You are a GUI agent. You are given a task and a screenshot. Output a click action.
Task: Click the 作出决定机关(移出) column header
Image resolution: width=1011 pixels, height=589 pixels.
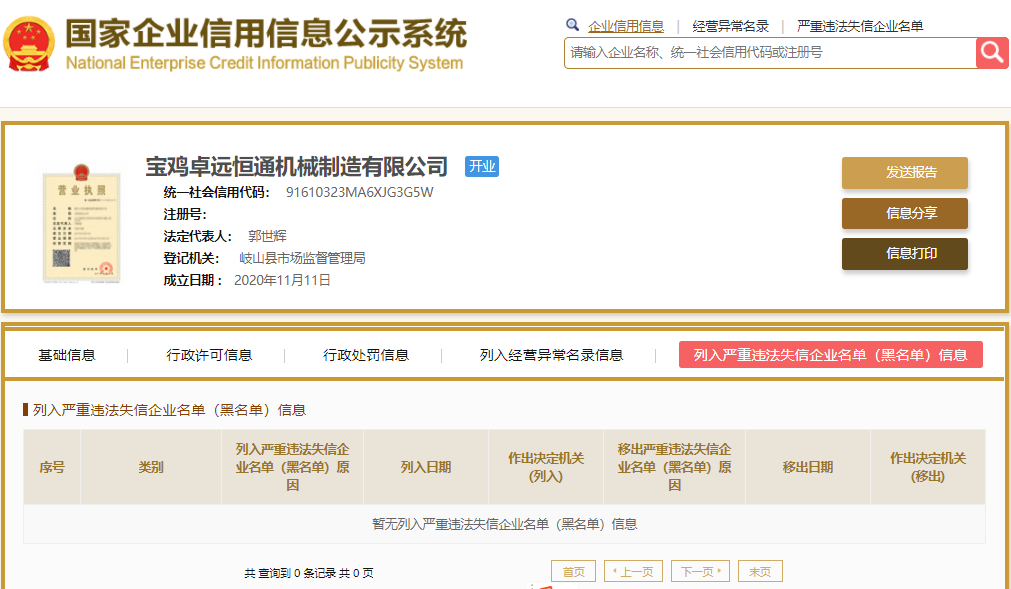(928, 467)
